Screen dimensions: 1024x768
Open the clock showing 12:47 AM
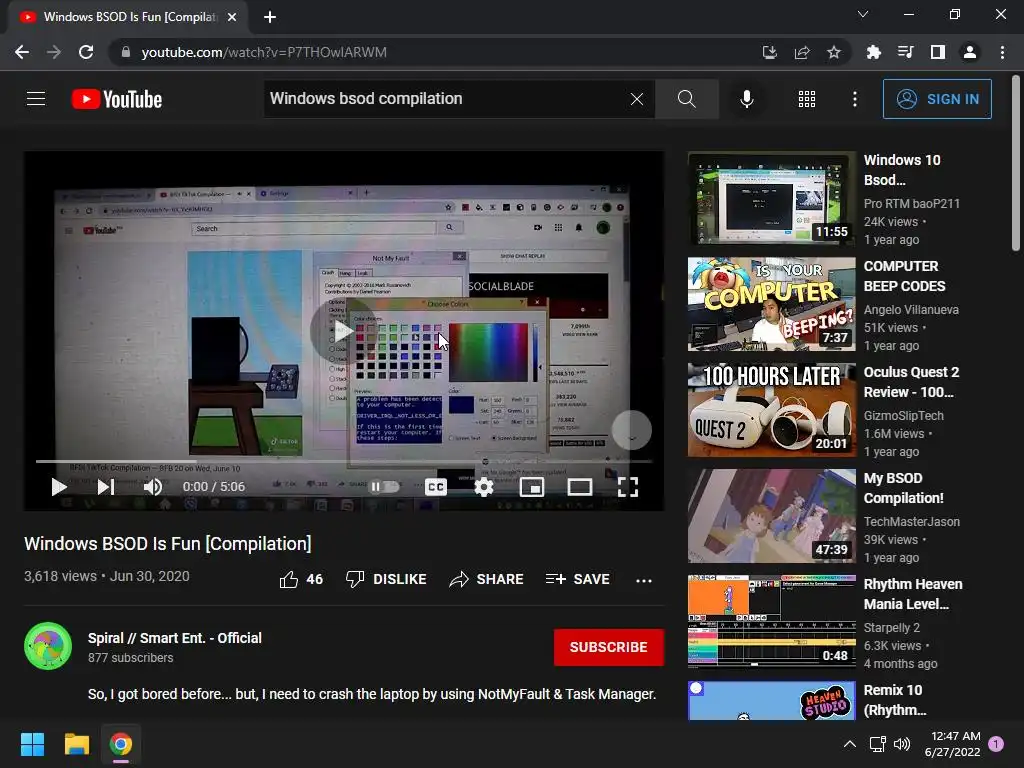pos(953,744)
